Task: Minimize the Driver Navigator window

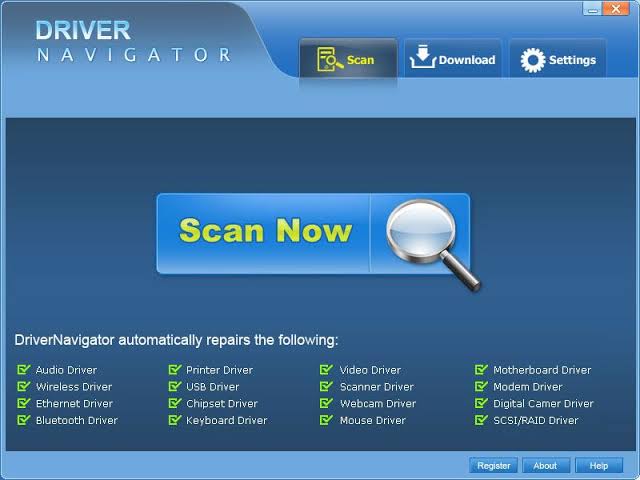Action: click(592, 9)
